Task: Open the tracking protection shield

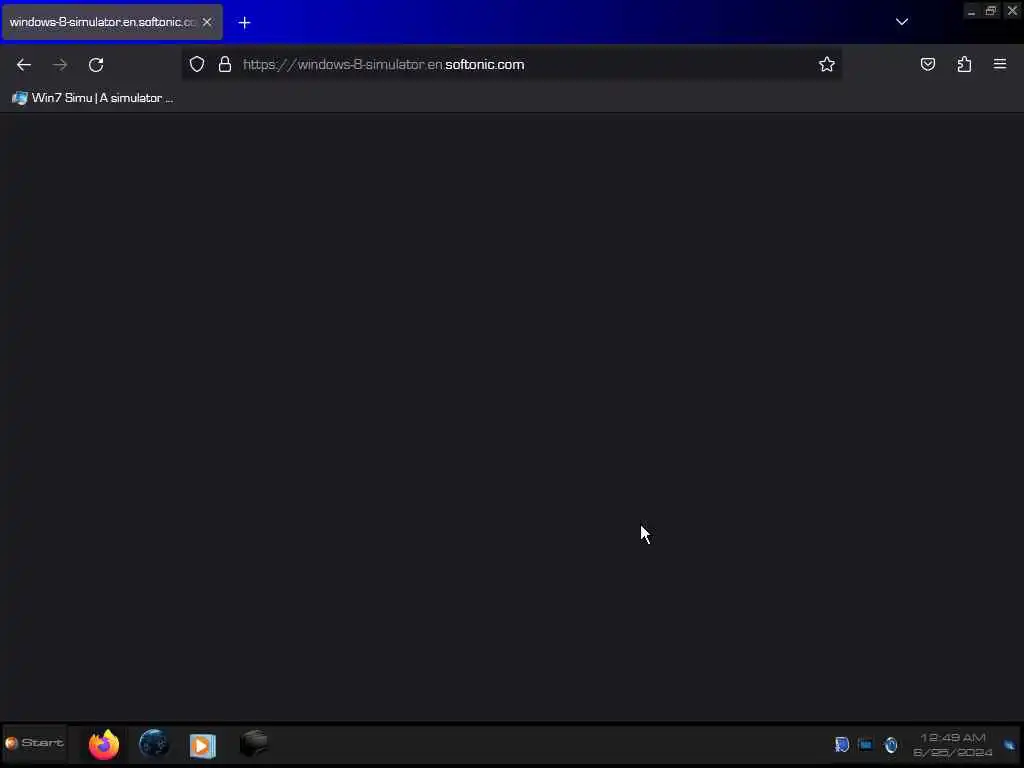Action: [x=197, y=64]
